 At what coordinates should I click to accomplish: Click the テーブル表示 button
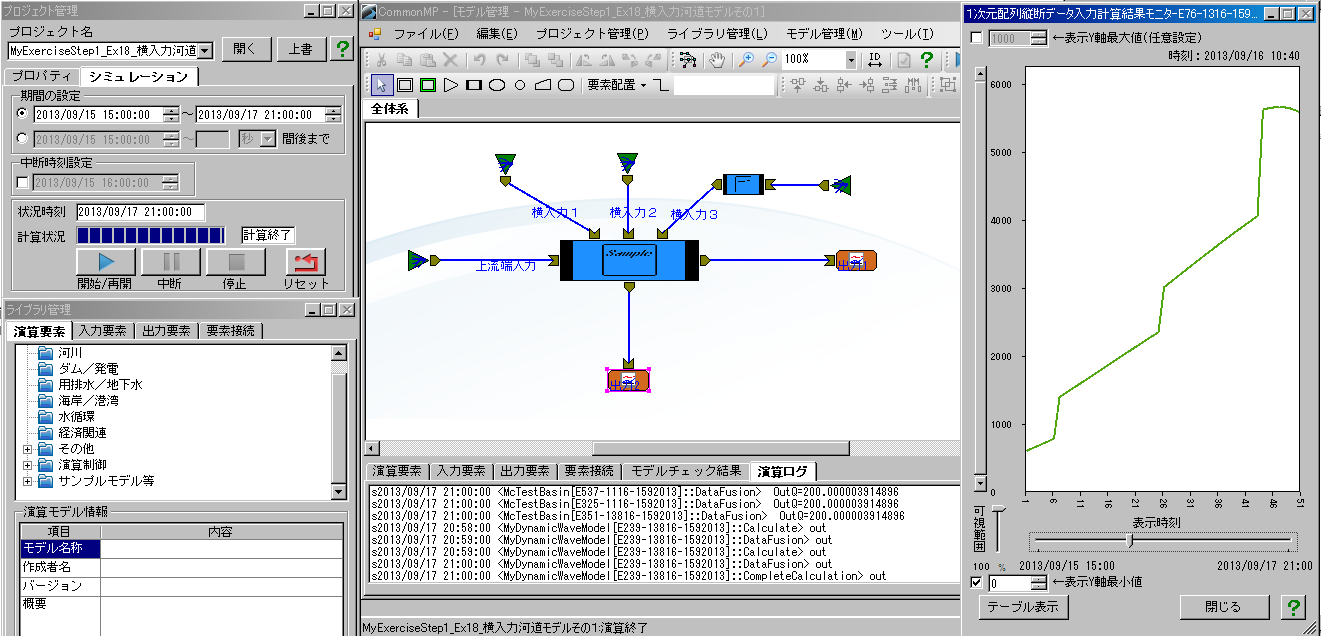[1022, 607]
